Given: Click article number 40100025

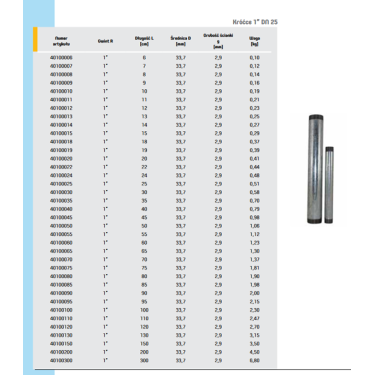Looking at the screenshot, I should click(x=61, y=184).
